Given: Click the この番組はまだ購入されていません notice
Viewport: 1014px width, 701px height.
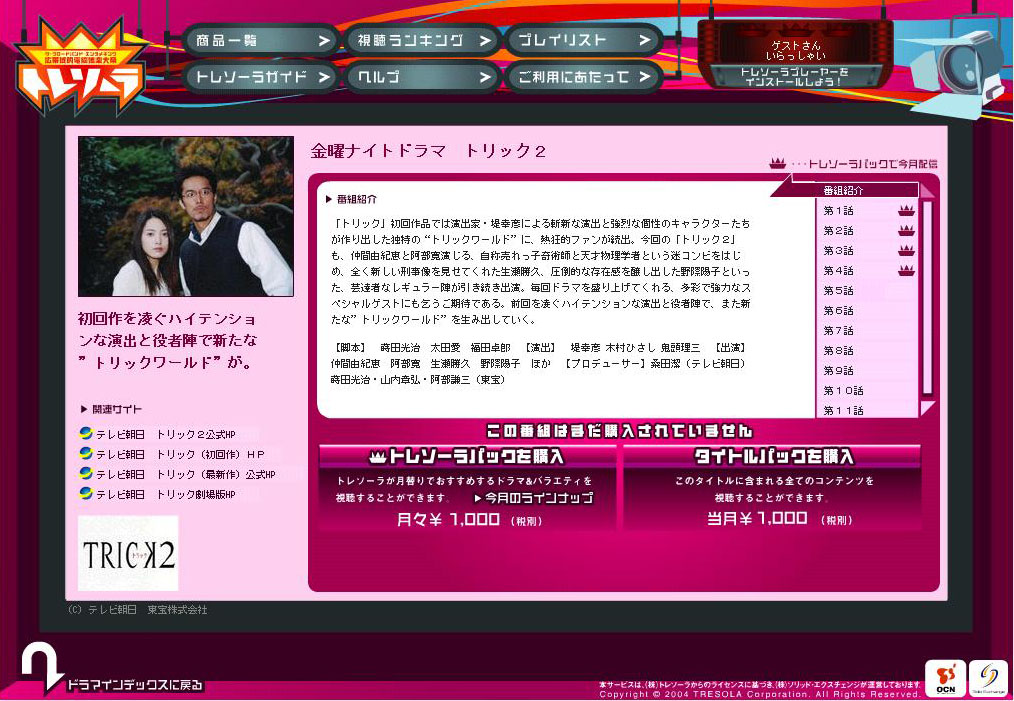Looking at the screenshot, I should 620,431.
